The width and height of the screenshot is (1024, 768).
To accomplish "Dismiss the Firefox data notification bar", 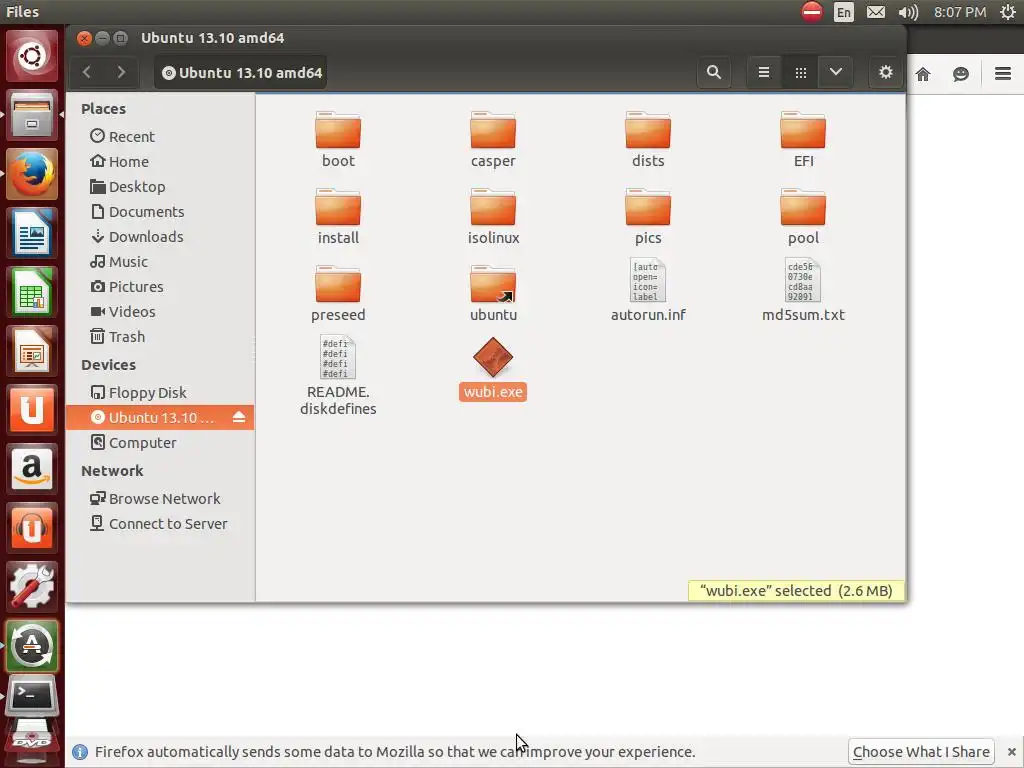I will coord(1012,752).
